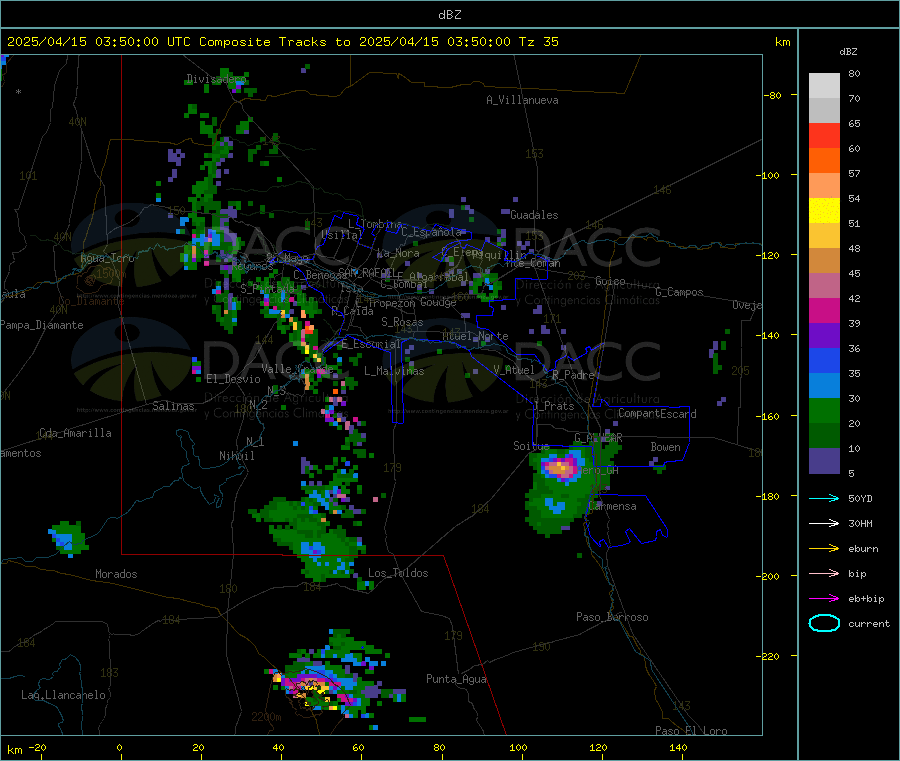
Task: Click the 65 dBZ red legend swatch
Action: click(x=824, y=135)
